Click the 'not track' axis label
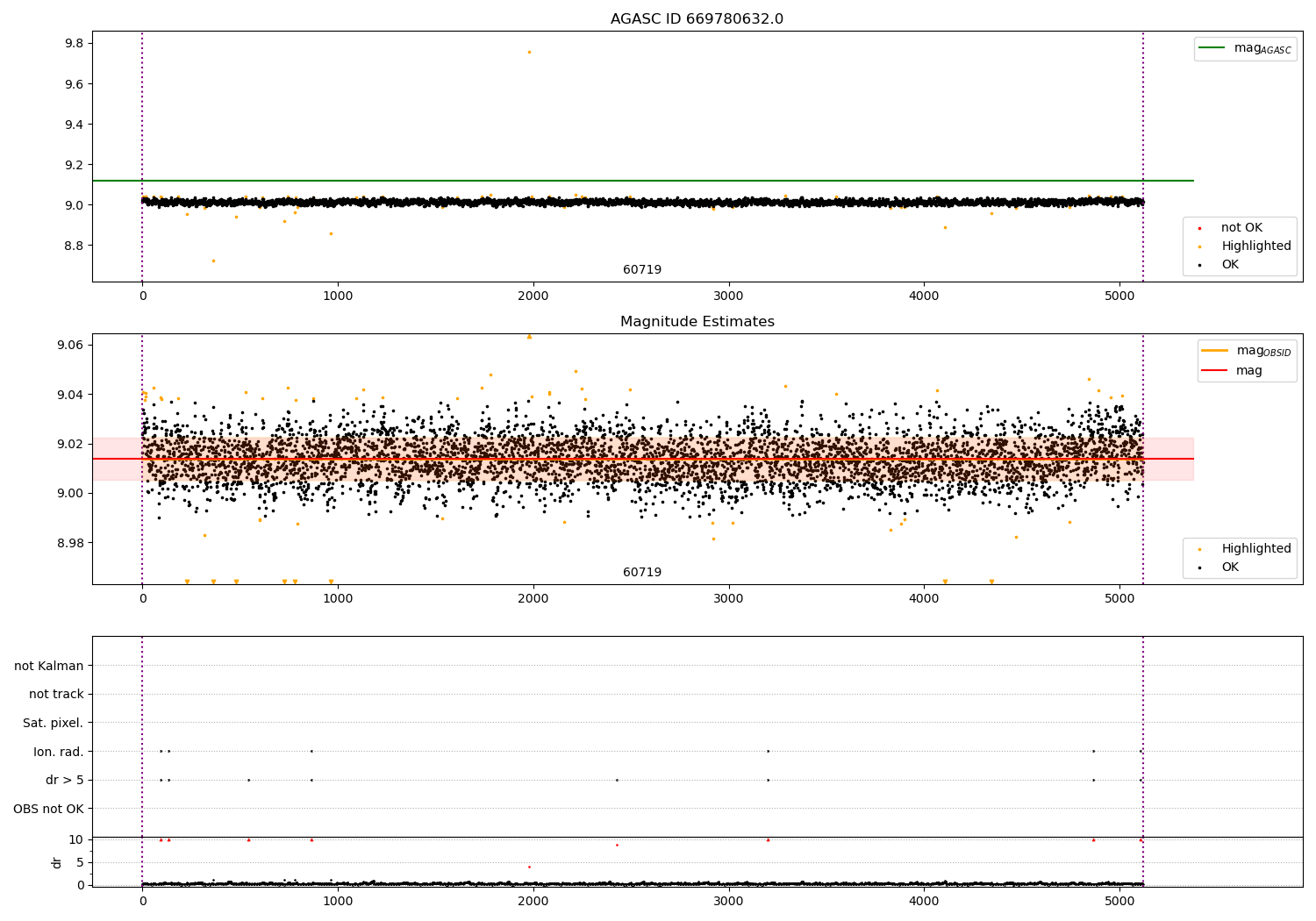The height and width of the screenshot is (921, 1316). [x=56, y=695]
